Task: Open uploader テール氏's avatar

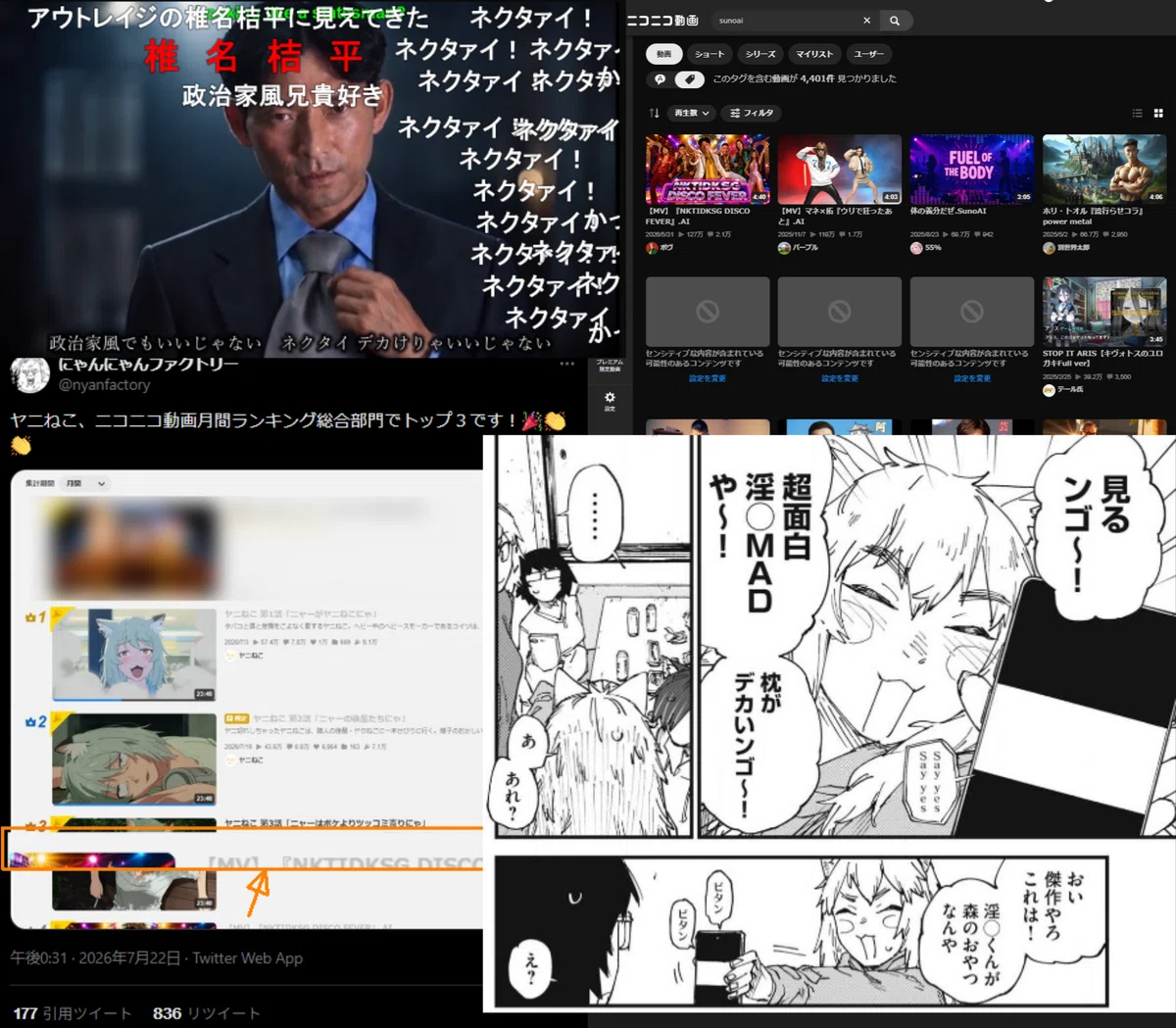Action: (x=1049, y=390)
